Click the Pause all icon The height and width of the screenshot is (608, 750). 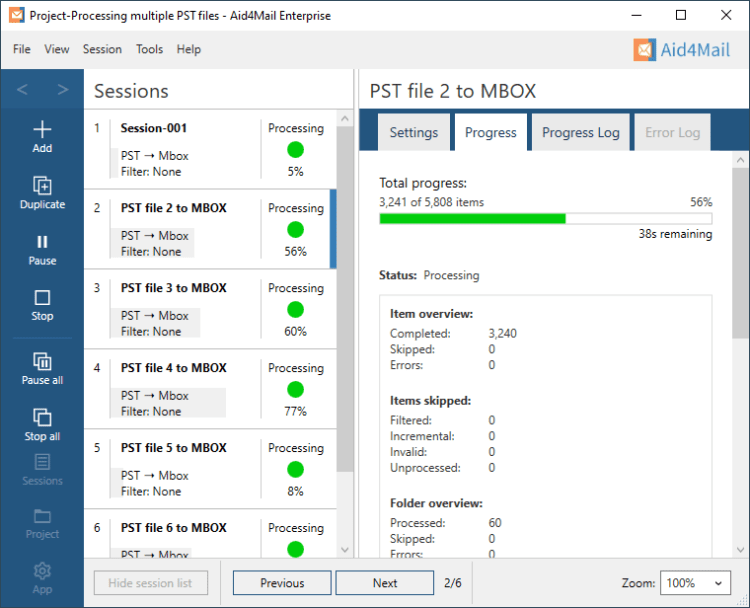coord(42,362)
